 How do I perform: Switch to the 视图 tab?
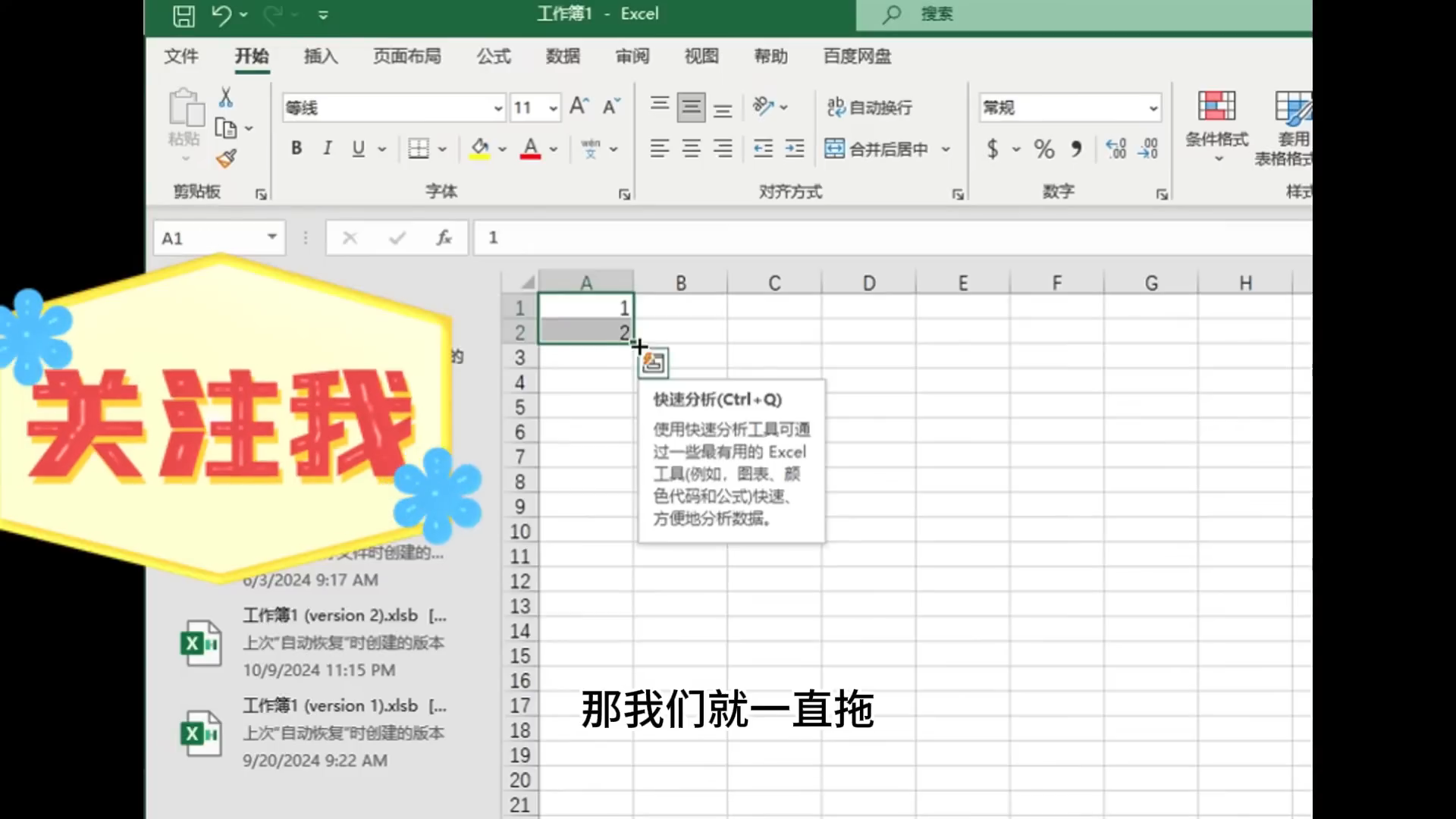pyautogui.click(x=701, y=56)
